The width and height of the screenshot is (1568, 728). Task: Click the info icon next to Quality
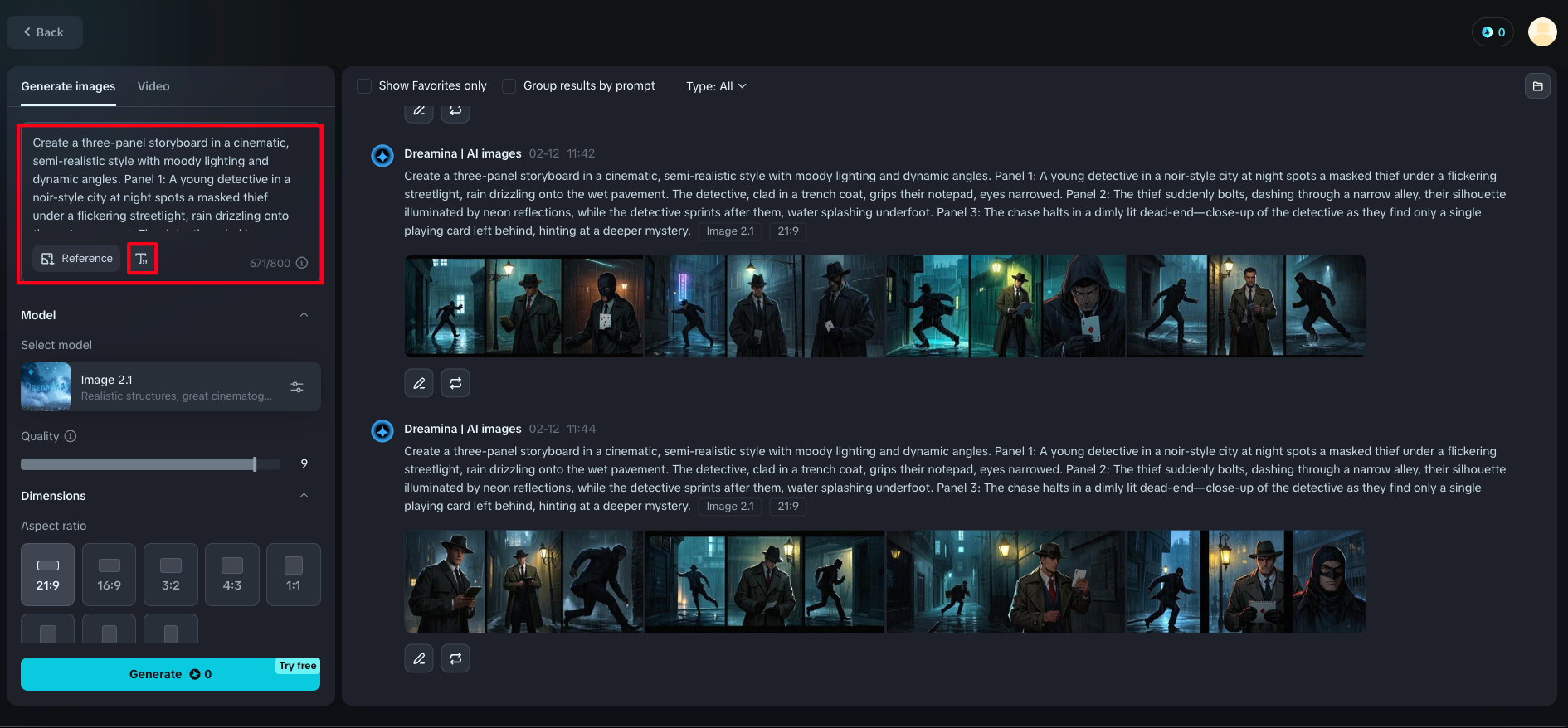pos(71,436)
